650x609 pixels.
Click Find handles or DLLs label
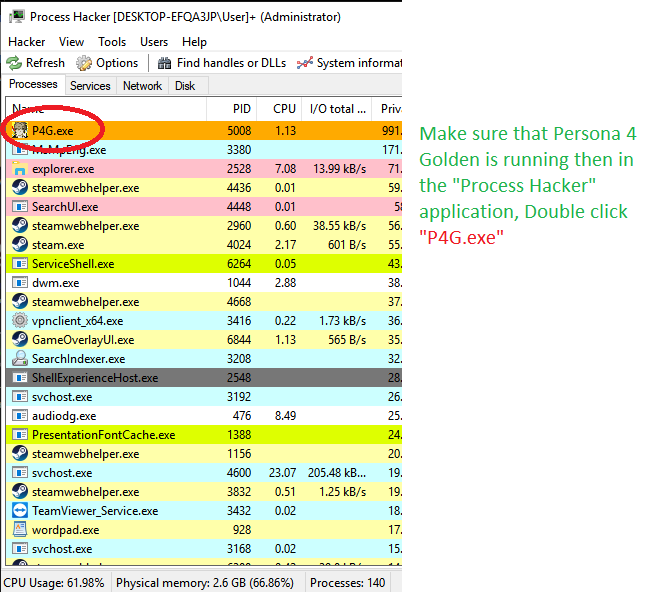pyautogui.click(x=231, y=63)
